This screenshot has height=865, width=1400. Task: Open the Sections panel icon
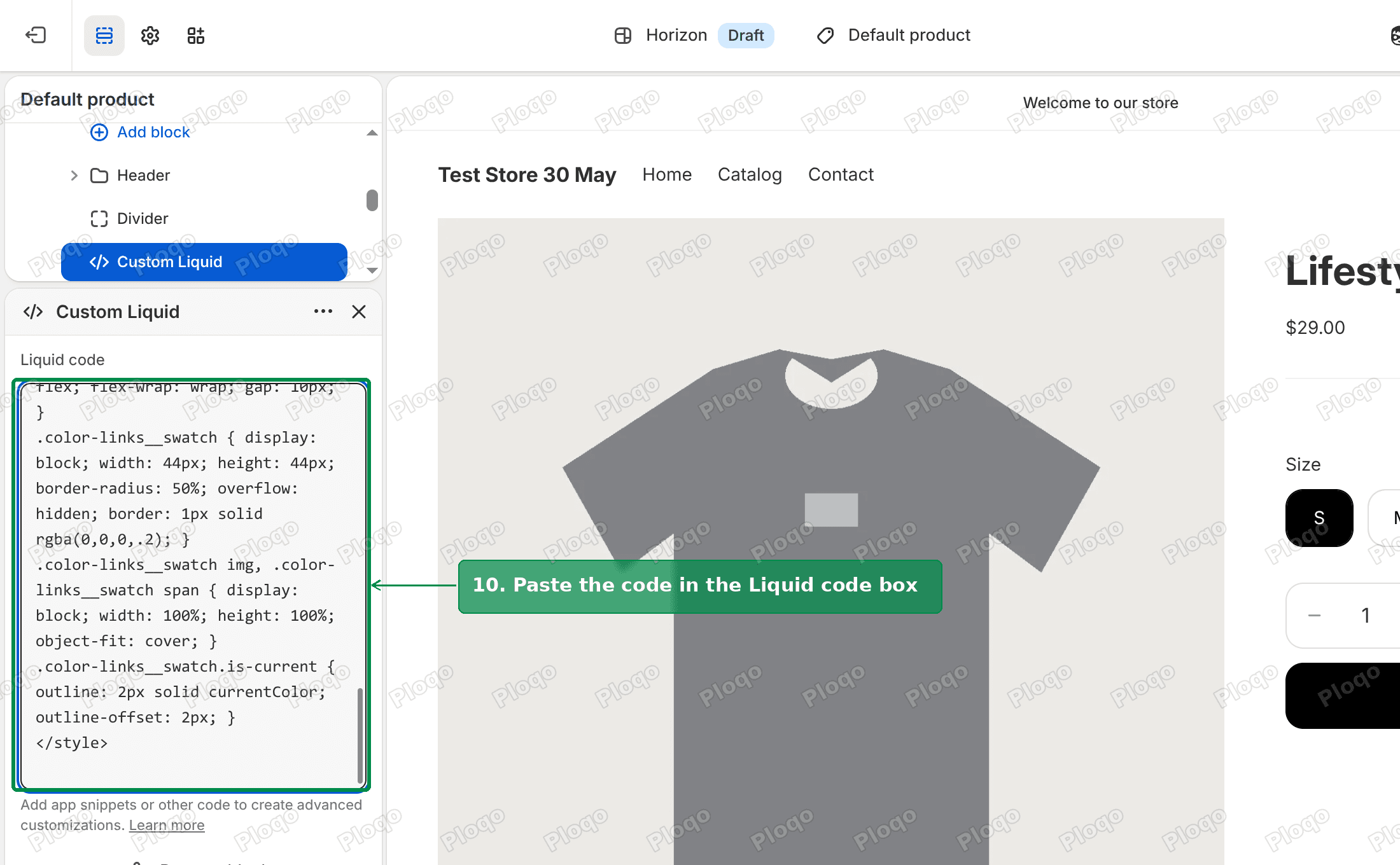[104, 36]
